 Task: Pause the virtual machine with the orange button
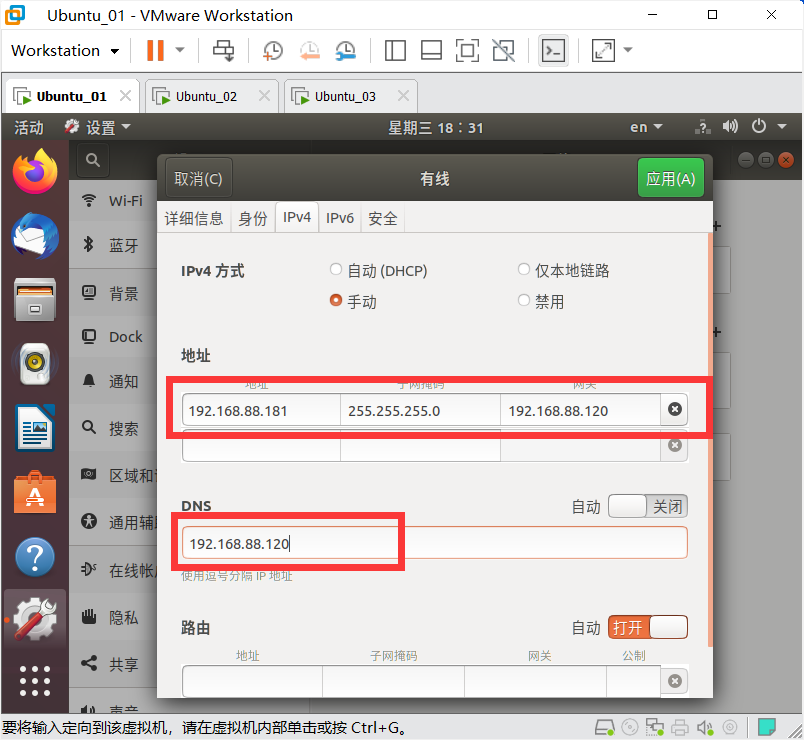155,50
